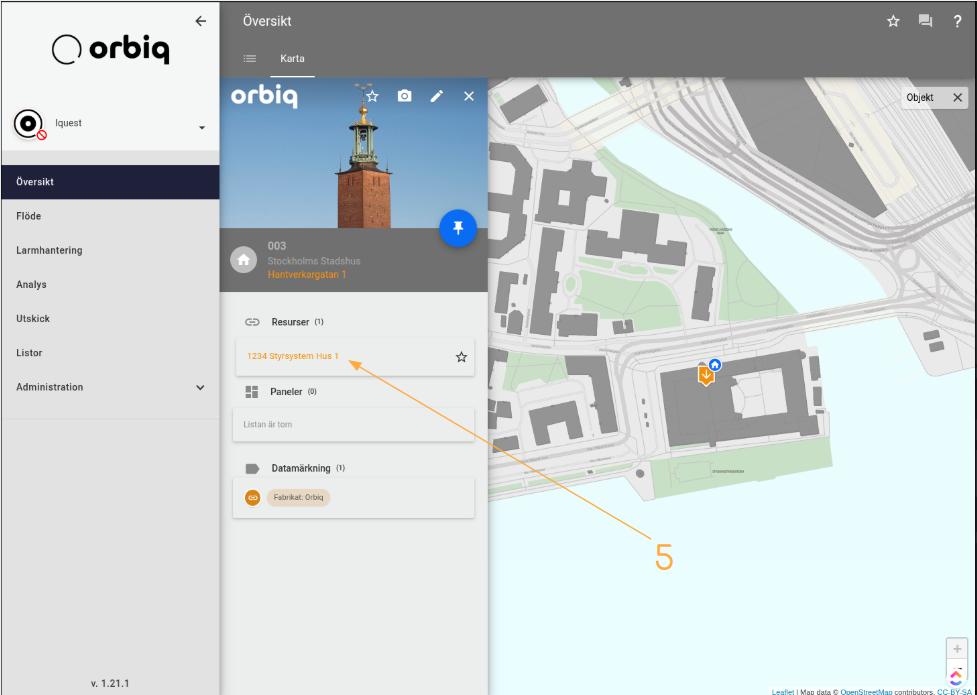Image resolution: width=977 pixels, height=695 pixels.
Task: Expand the Iquest account dropdown
Action: coord(201,128)
